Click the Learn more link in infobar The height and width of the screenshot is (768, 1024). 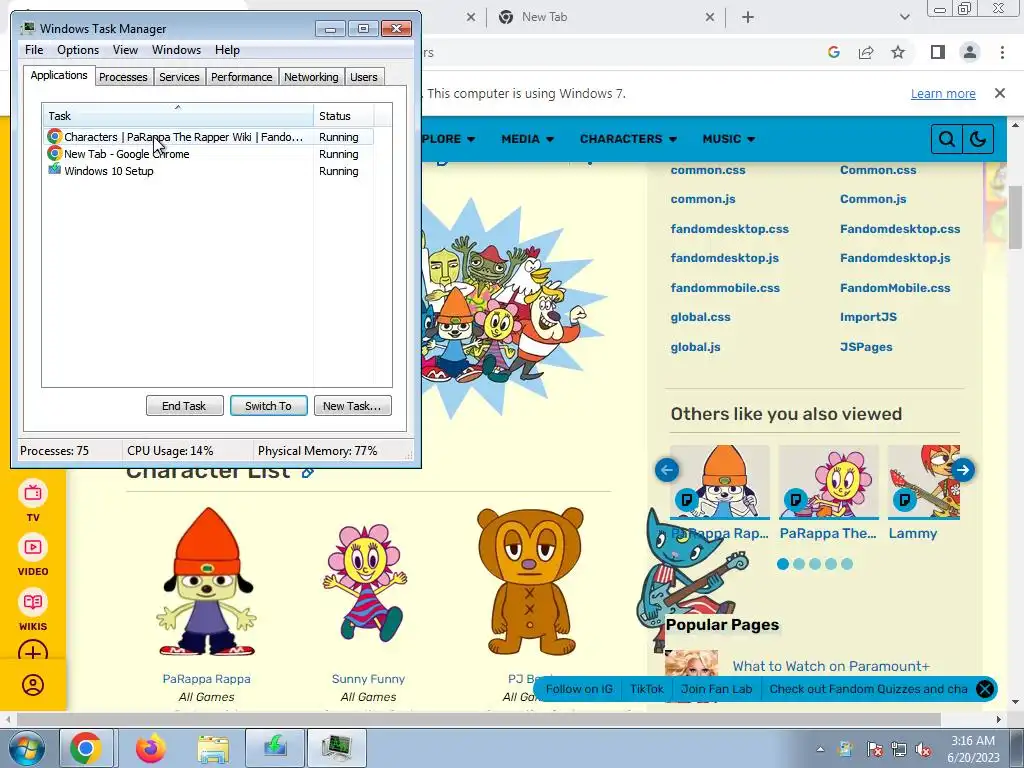943,93
